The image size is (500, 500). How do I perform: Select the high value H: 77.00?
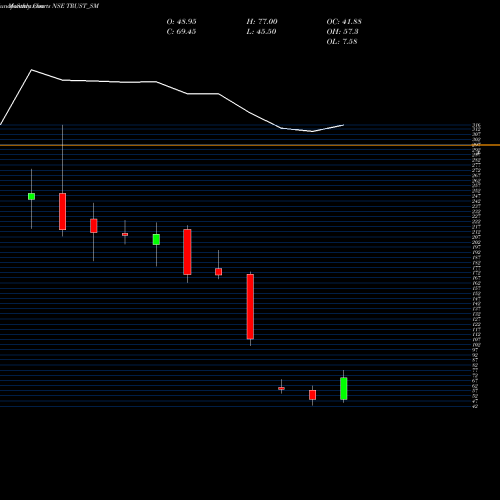point(262,22)
